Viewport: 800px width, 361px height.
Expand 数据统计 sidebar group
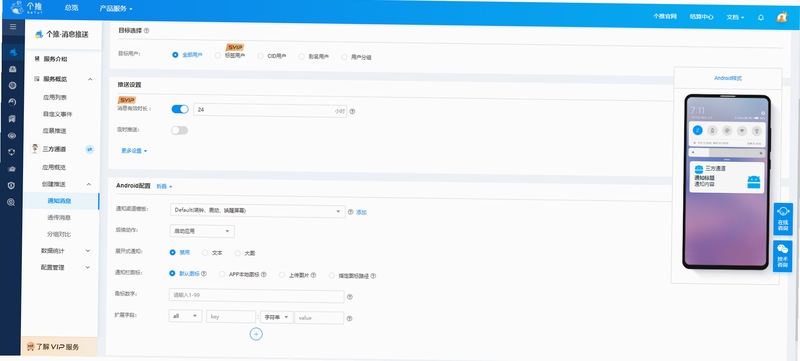pyautogui.click(x=66, y=250)
